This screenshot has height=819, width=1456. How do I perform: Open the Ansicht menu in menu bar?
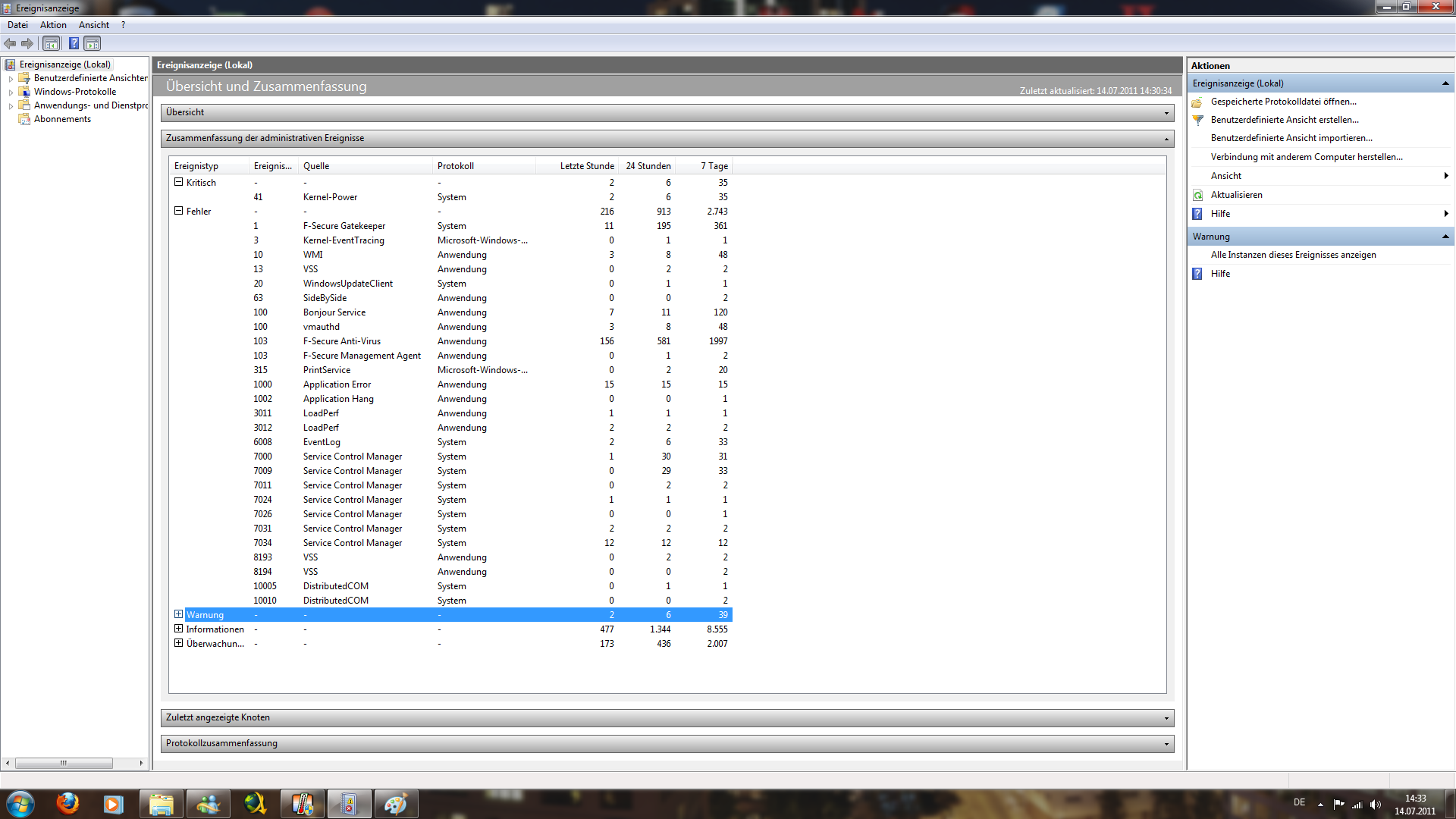click(x=93, y=25)
